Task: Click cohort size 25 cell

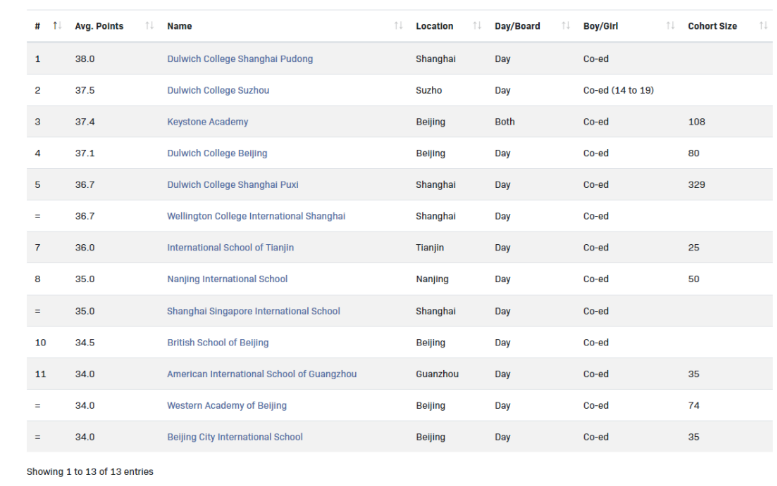Action: pos(693,247)
